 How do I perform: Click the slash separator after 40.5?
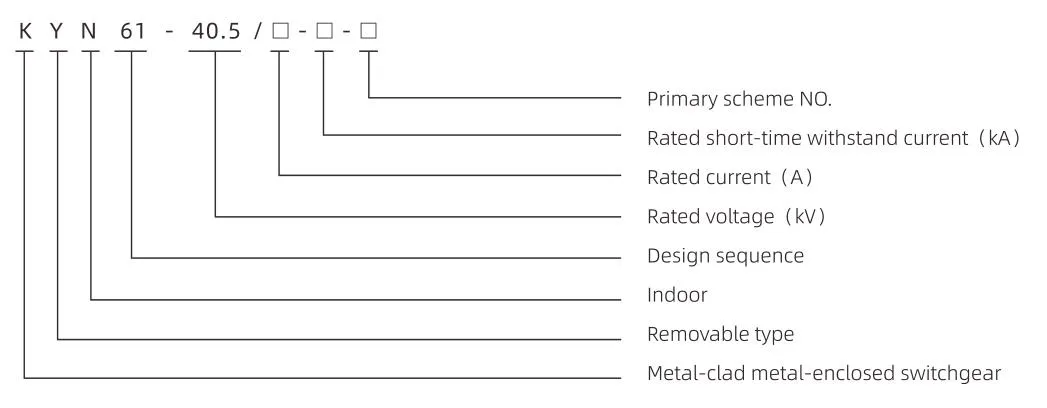coord(258,31)
